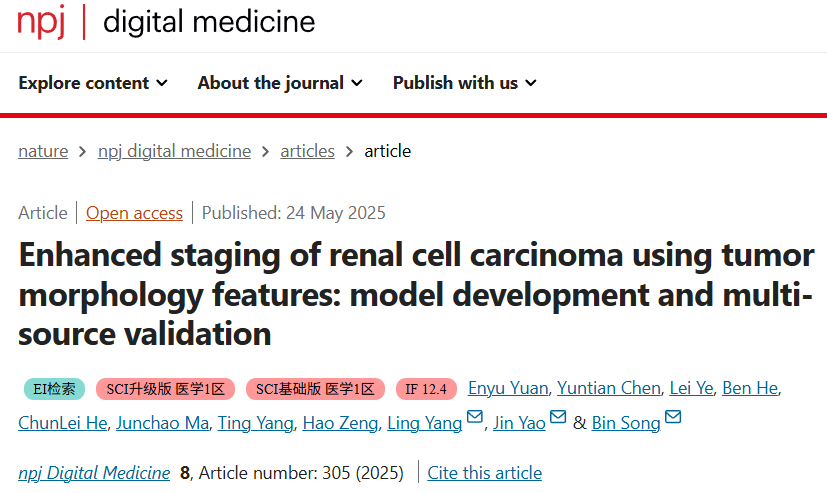Open author Hao Zeng's details
The height and width of the screenshot is (493, 827).
[x=340, y=423]
